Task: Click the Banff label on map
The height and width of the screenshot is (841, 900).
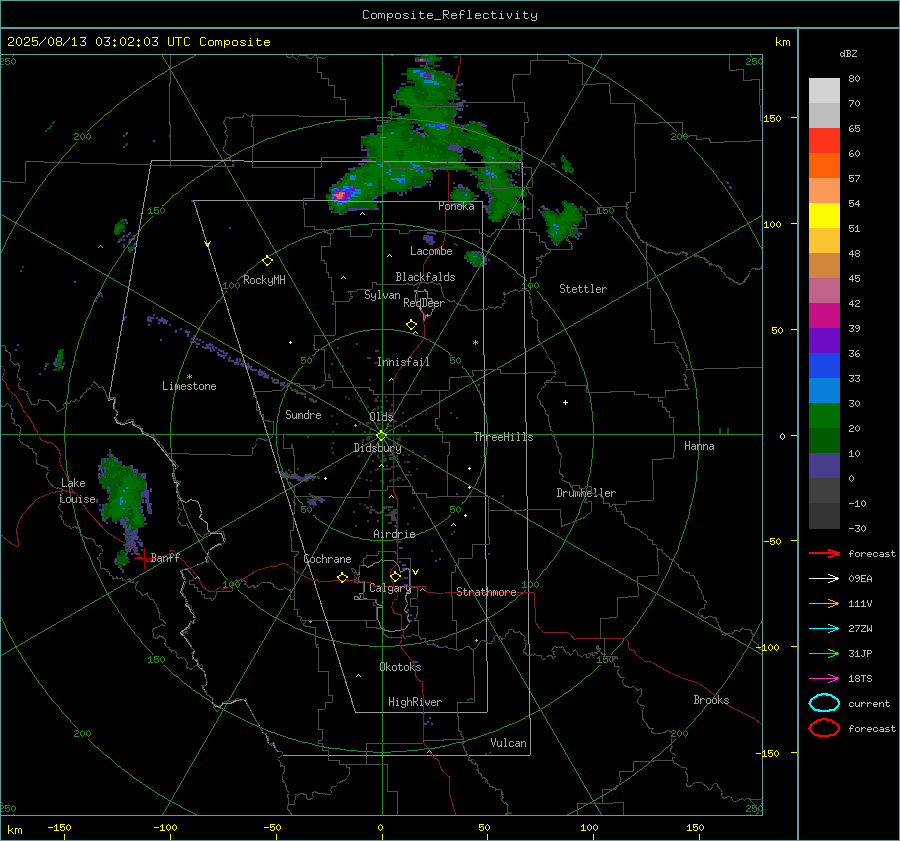Action: [x=165, y=557]
